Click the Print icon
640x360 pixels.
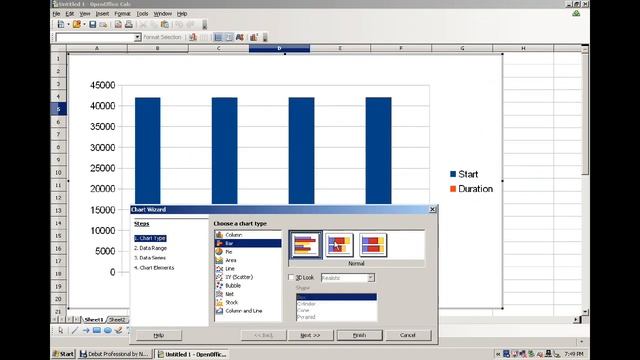pyautogui.click(x=129, y=25)
